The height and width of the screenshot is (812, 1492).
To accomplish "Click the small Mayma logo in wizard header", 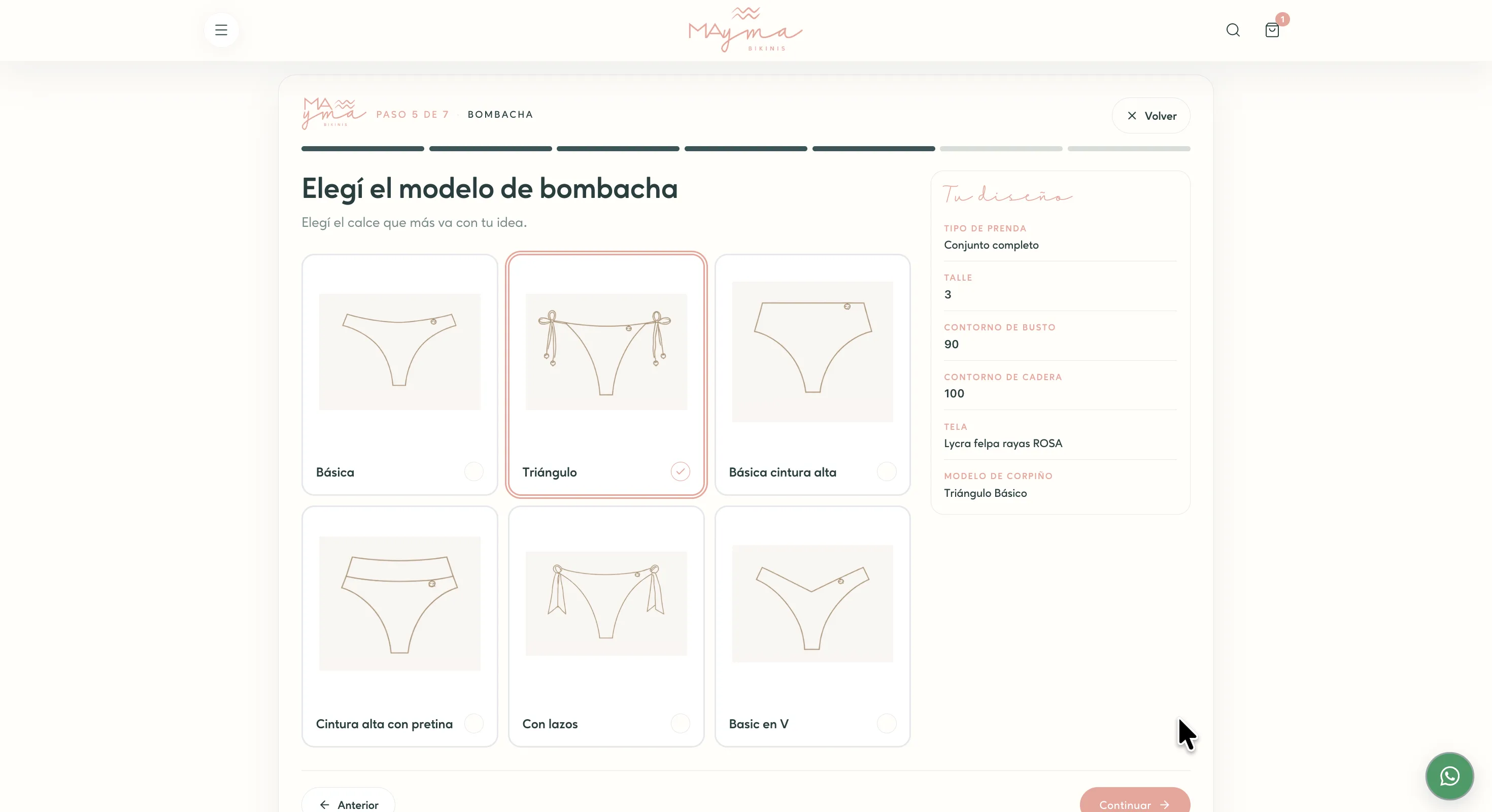I will pos(333,113).
